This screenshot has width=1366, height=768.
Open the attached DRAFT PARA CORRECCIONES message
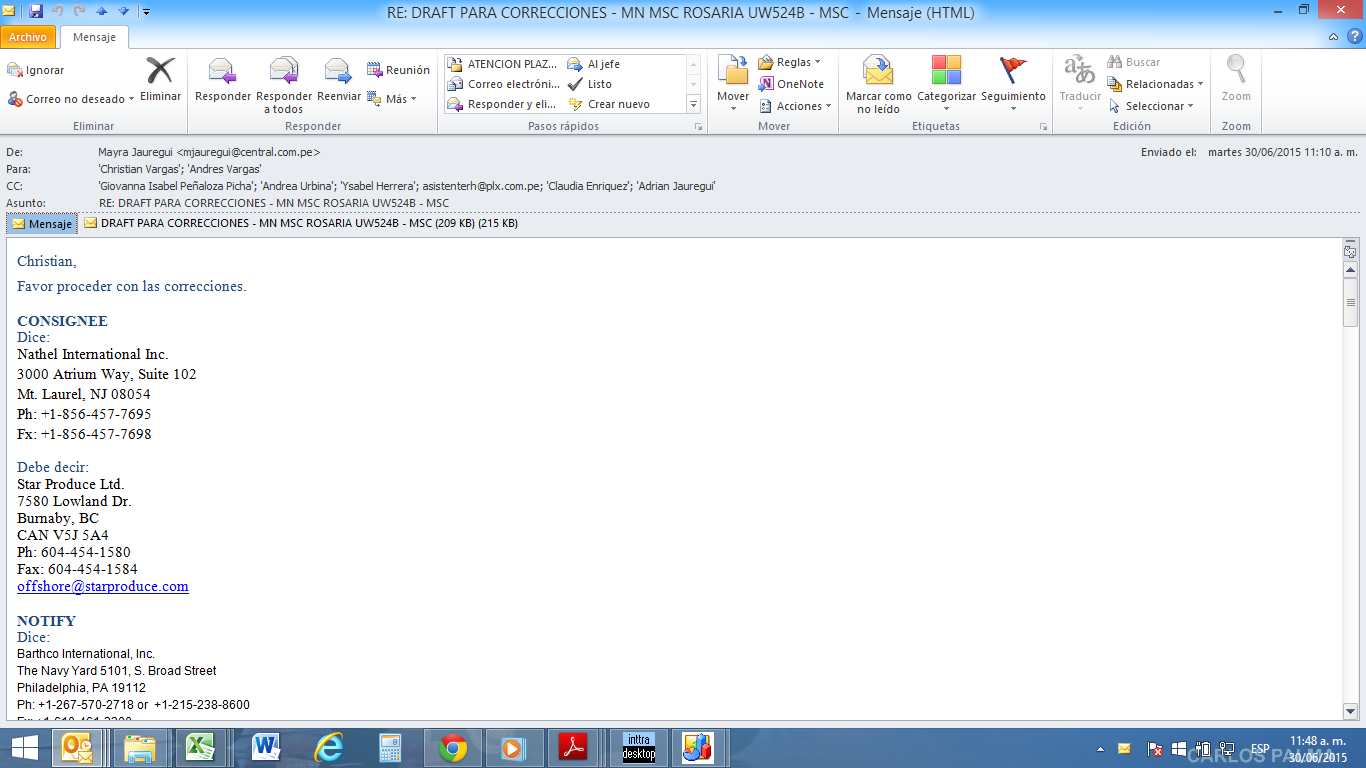click(x=300, y=223)
